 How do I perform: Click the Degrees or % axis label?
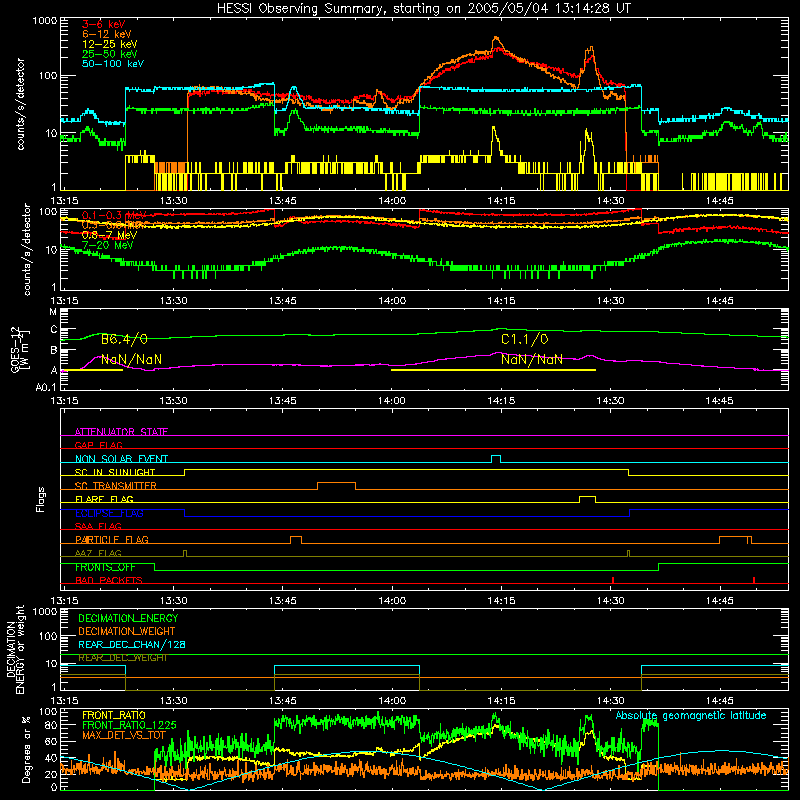(x=26, y=749)
